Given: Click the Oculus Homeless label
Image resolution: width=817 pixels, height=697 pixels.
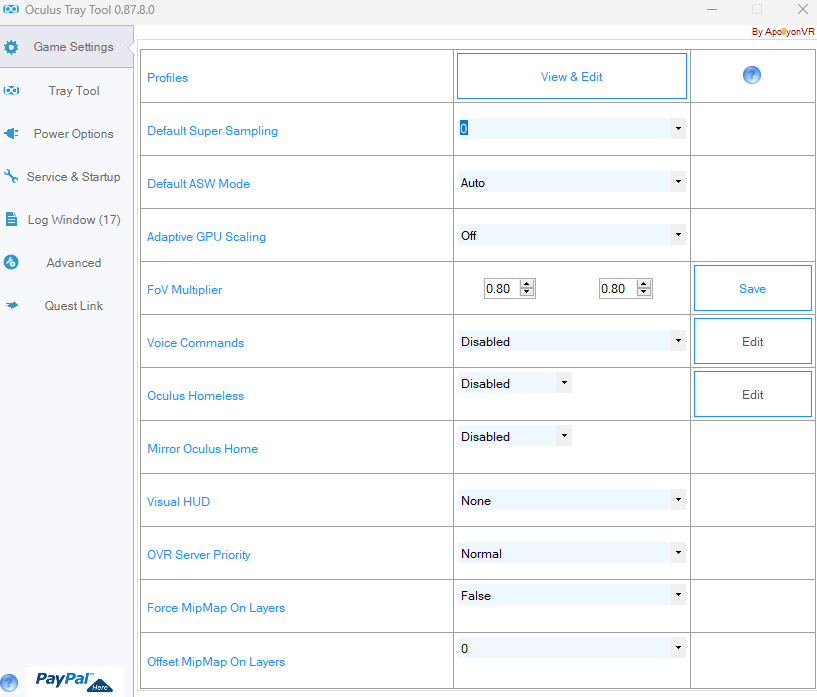Looking at the screenshot, I should point(195,396).
